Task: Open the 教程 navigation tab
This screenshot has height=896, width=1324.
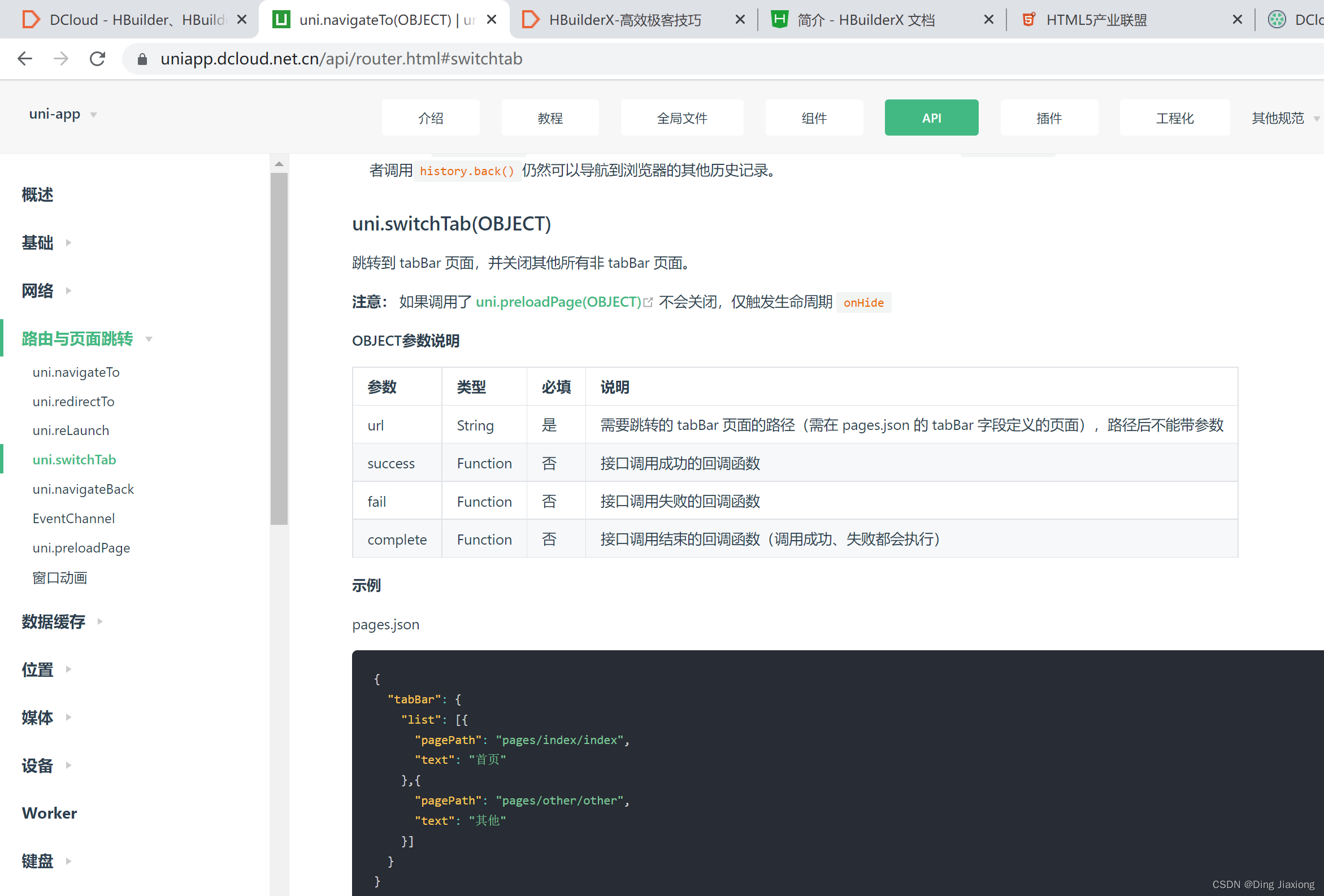Action: pyautogui.click(x=550, y=118)
